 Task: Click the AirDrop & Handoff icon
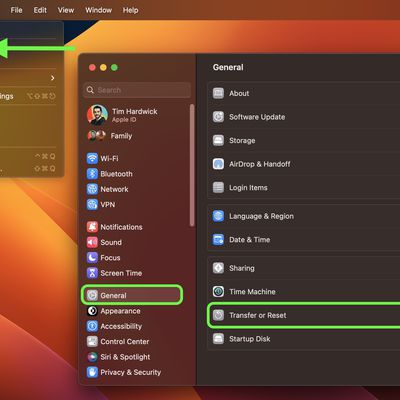click(x=218, y=164)
